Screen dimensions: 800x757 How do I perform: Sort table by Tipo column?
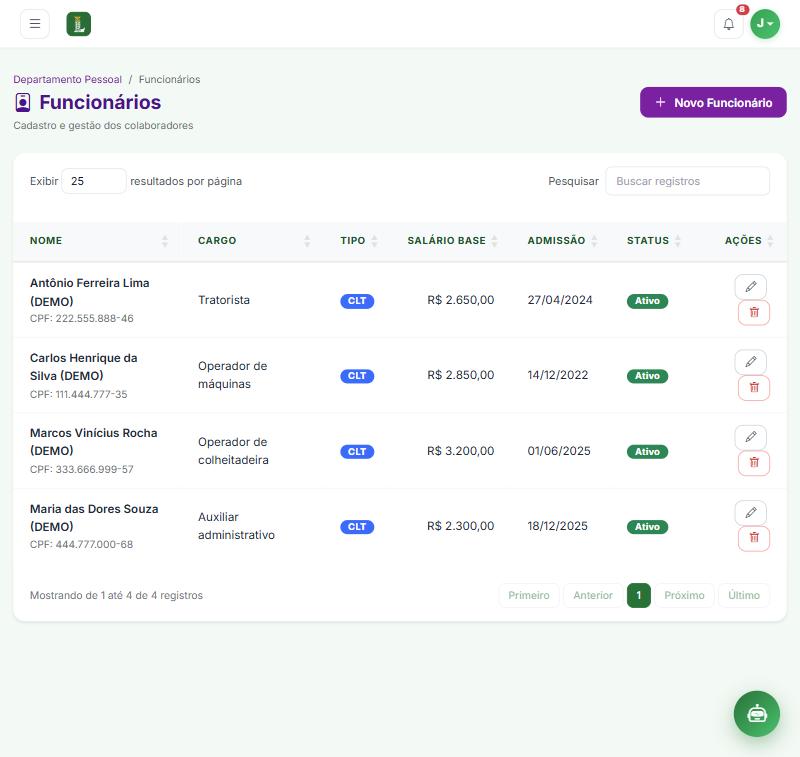point(359,241)
